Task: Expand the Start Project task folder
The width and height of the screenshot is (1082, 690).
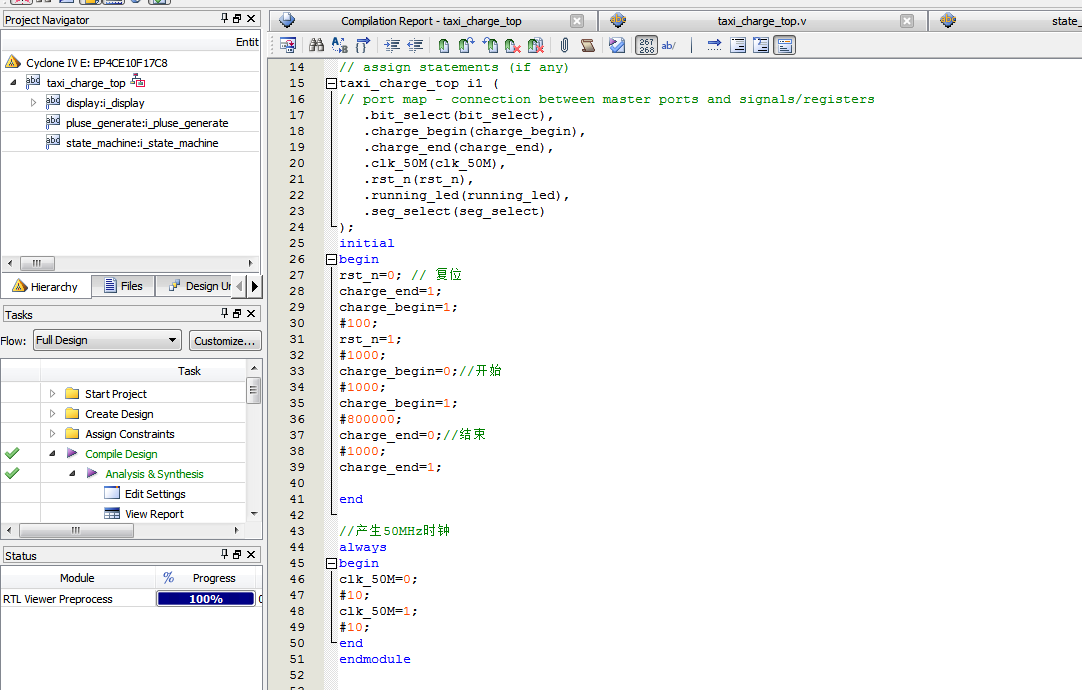Action: click(x=53, y=394)
